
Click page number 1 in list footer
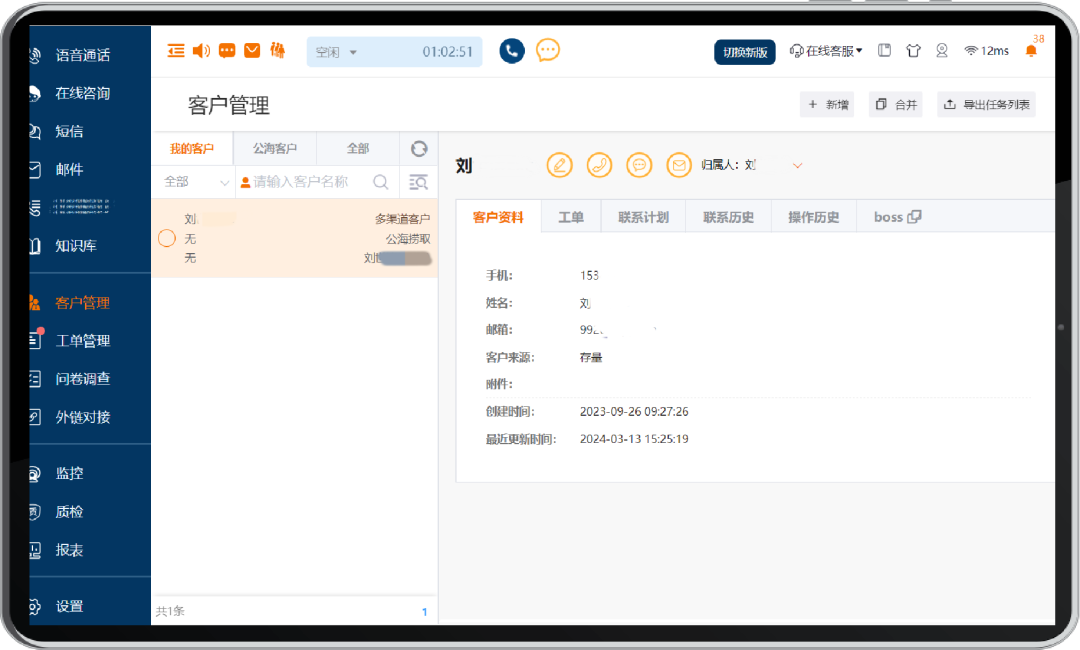[x=424, y=611]
